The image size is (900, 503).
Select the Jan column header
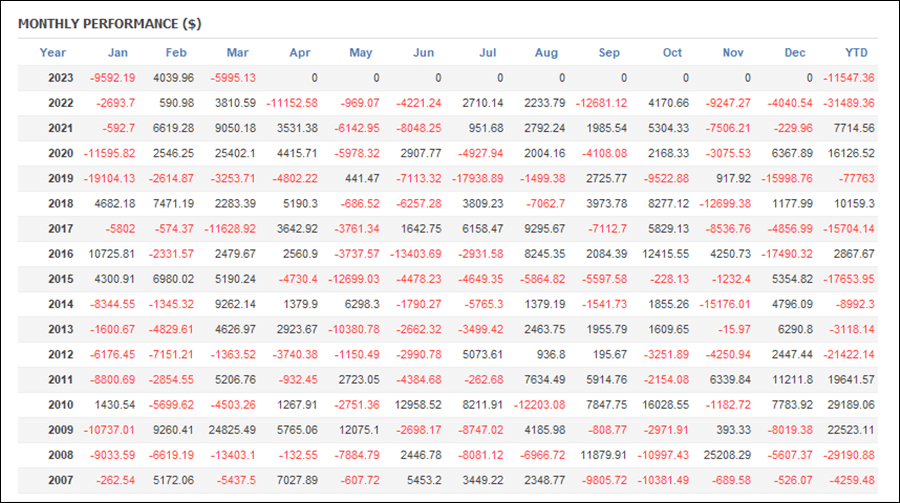[x=118, y=52]
